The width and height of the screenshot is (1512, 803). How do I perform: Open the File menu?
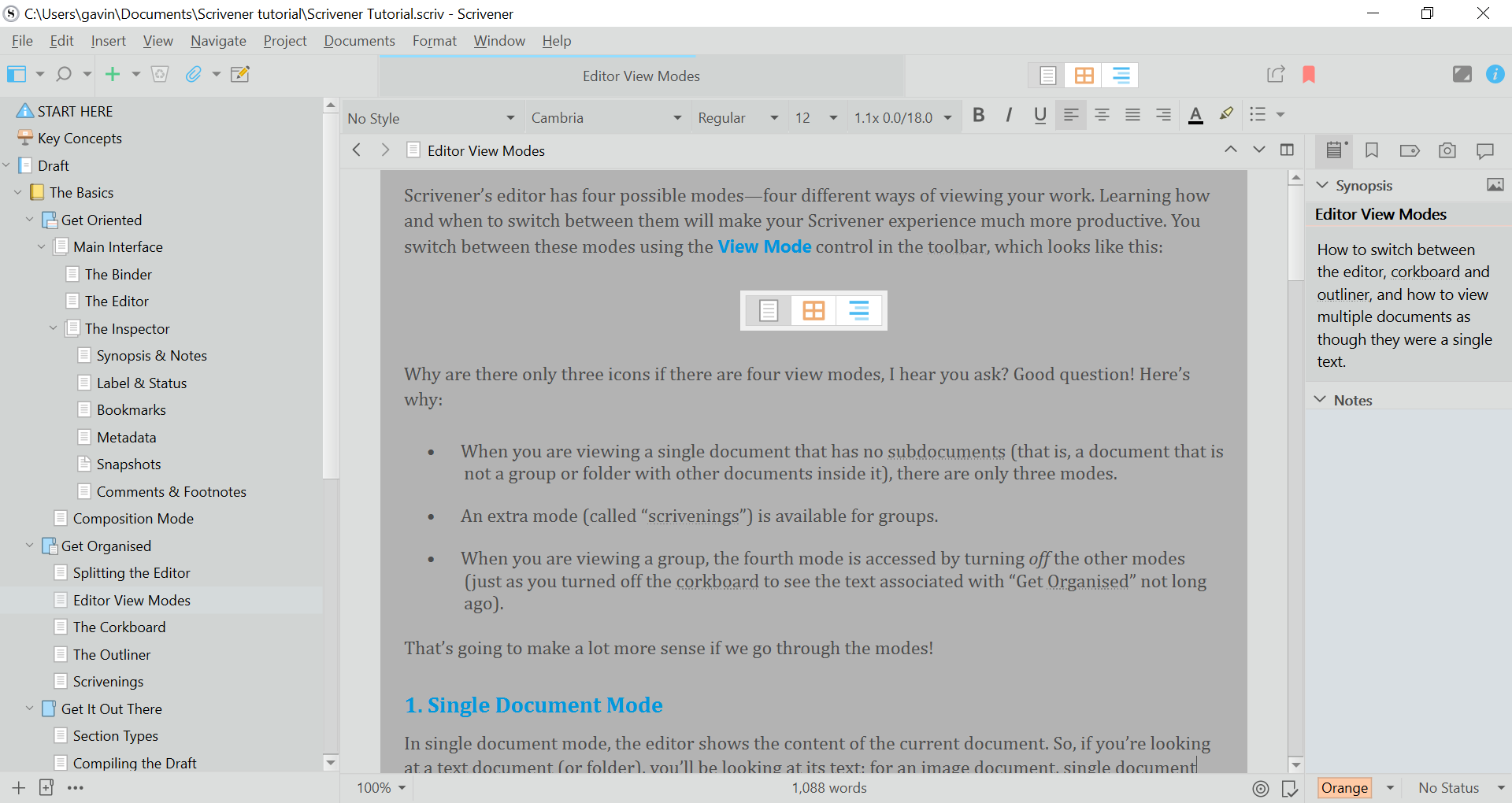pos(22,41)
